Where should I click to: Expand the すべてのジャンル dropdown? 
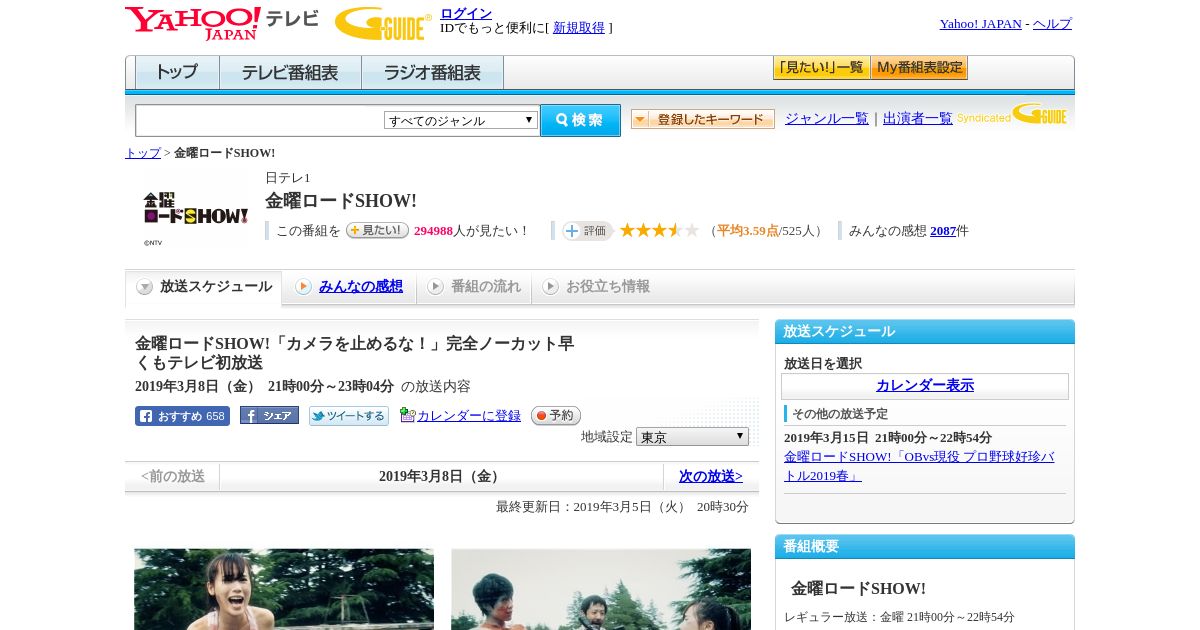click(461, 120)
